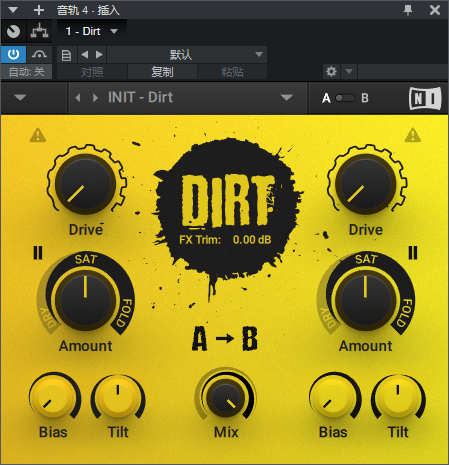The image size is (449, 465).
Task: Go to next host preset arrow
Action: point(99,55)
